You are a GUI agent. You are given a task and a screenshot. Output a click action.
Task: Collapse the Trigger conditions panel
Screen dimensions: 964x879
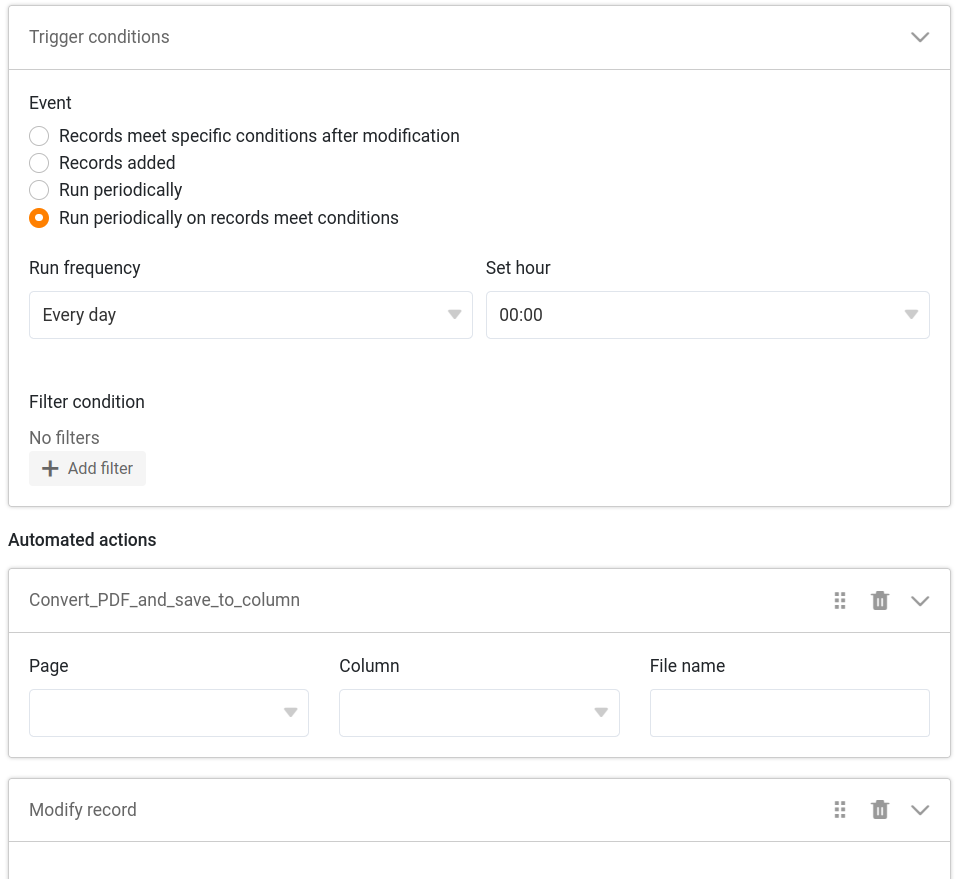920,37
